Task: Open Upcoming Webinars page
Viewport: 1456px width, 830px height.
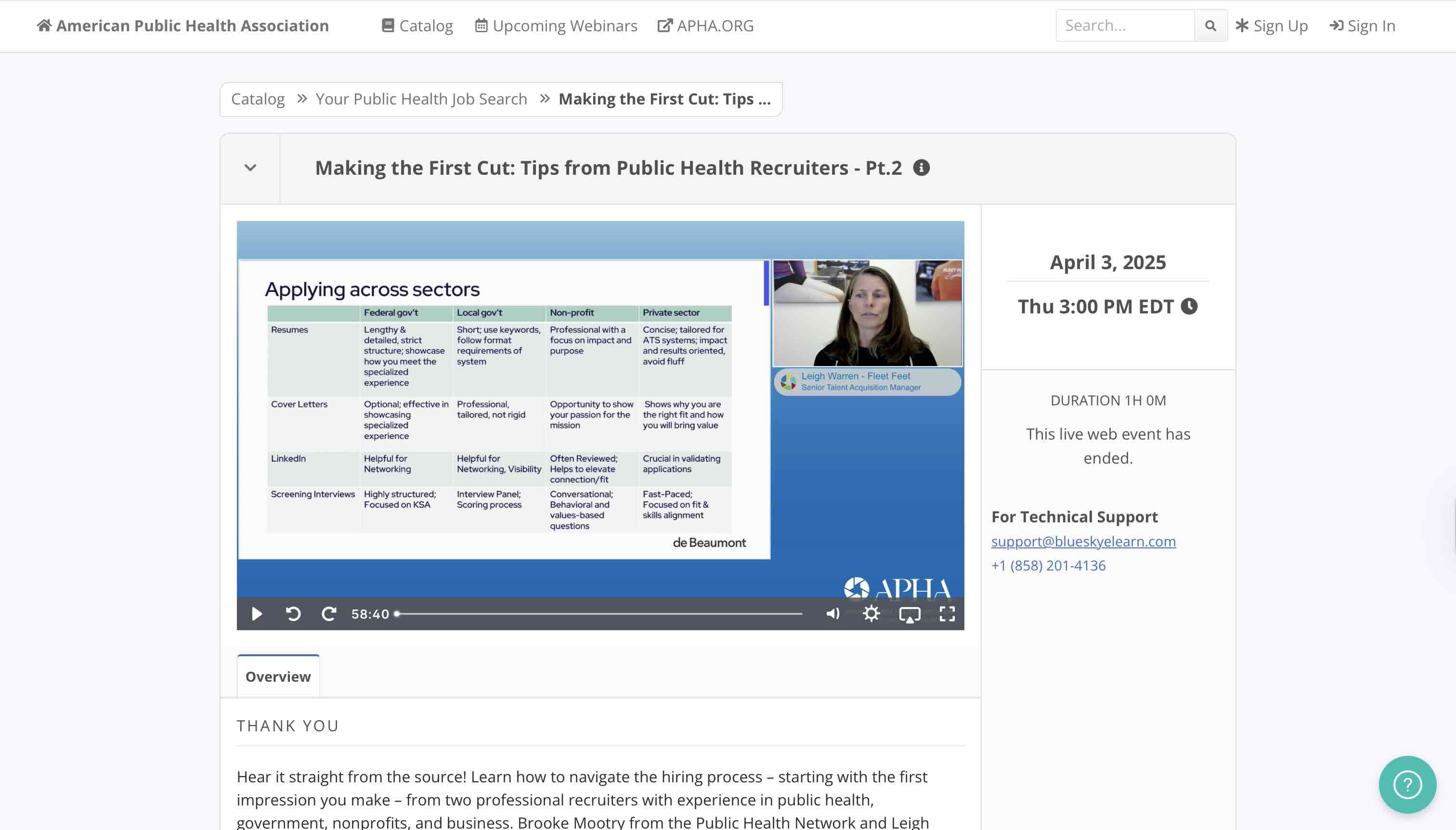Action: (x=557, y=26)
